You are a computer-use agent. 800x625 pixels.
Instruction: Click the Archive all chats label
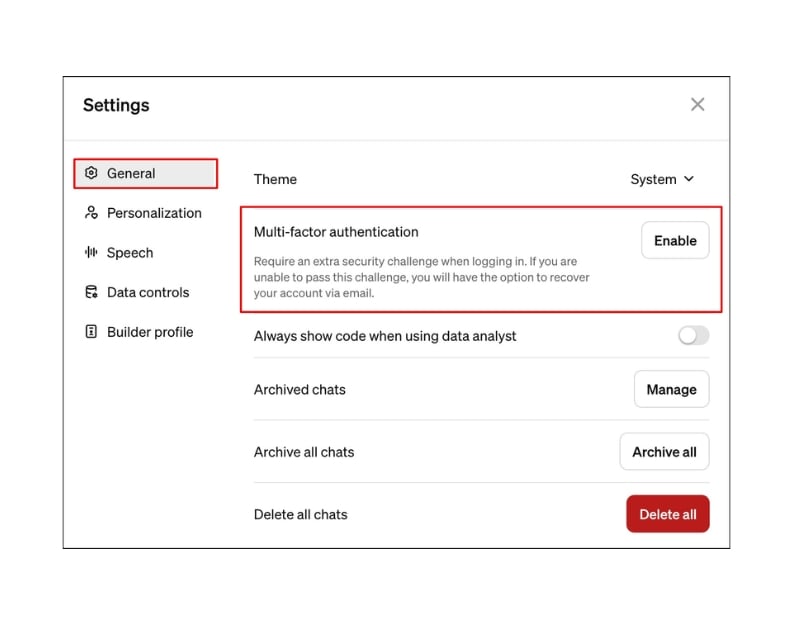click(x=304, y=452)
